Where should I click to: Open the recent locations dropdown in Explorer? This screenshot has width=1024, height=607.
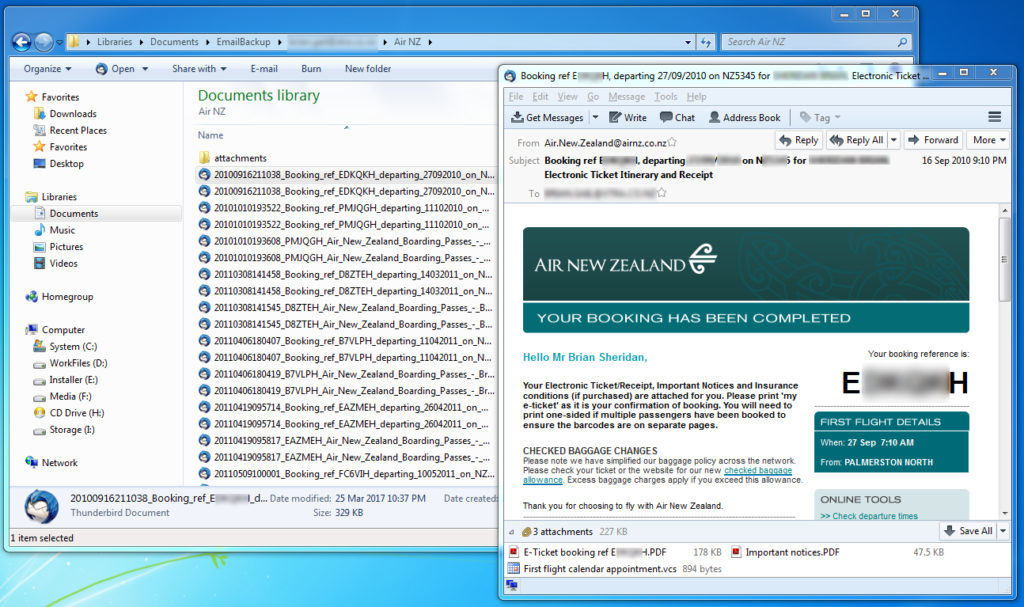tap(59, 42)
